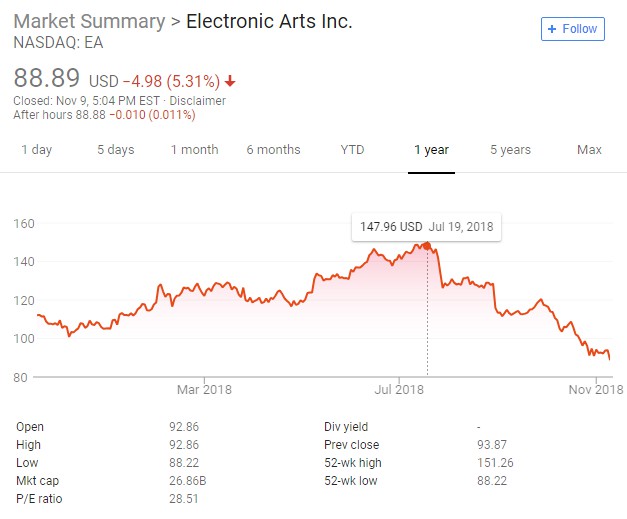
Task: Click the plus icon on Follow
Action: click(553, 29)
